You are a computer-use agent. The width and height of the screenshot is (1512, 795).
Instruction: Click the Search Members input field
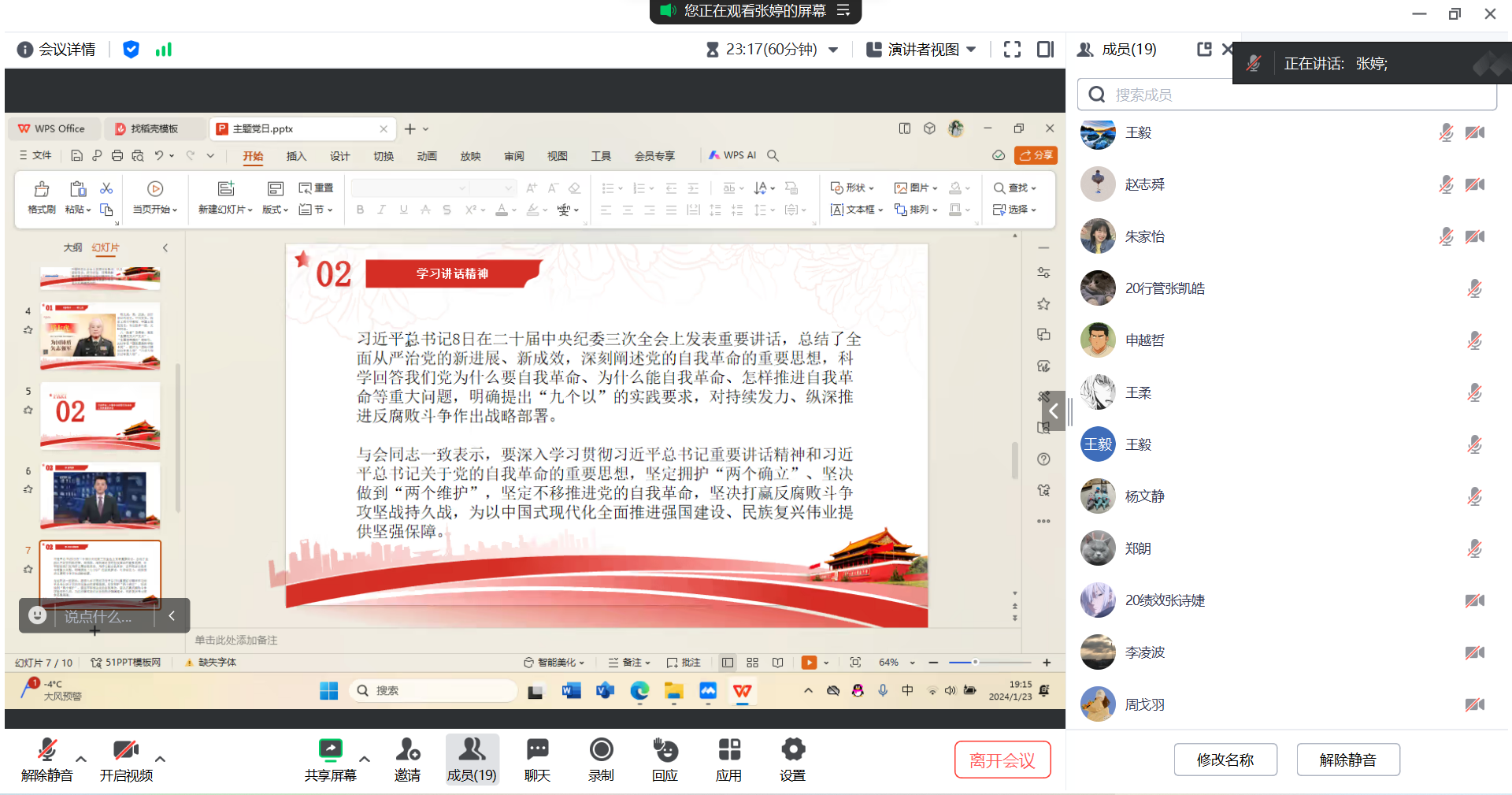1291,95
